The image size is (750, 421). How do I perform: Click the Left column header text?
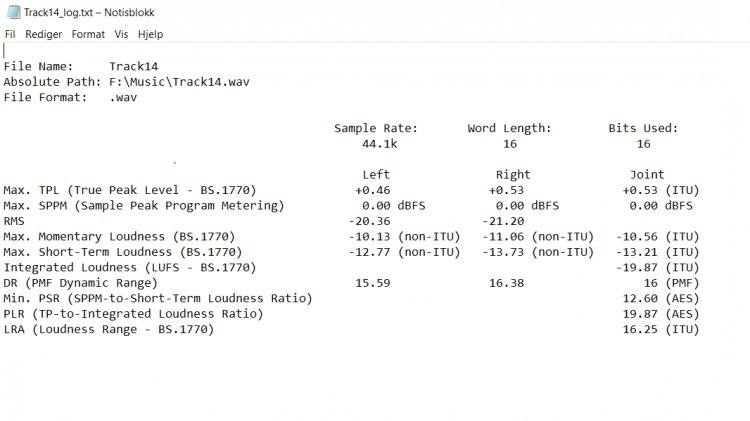[x=376, y=175]
